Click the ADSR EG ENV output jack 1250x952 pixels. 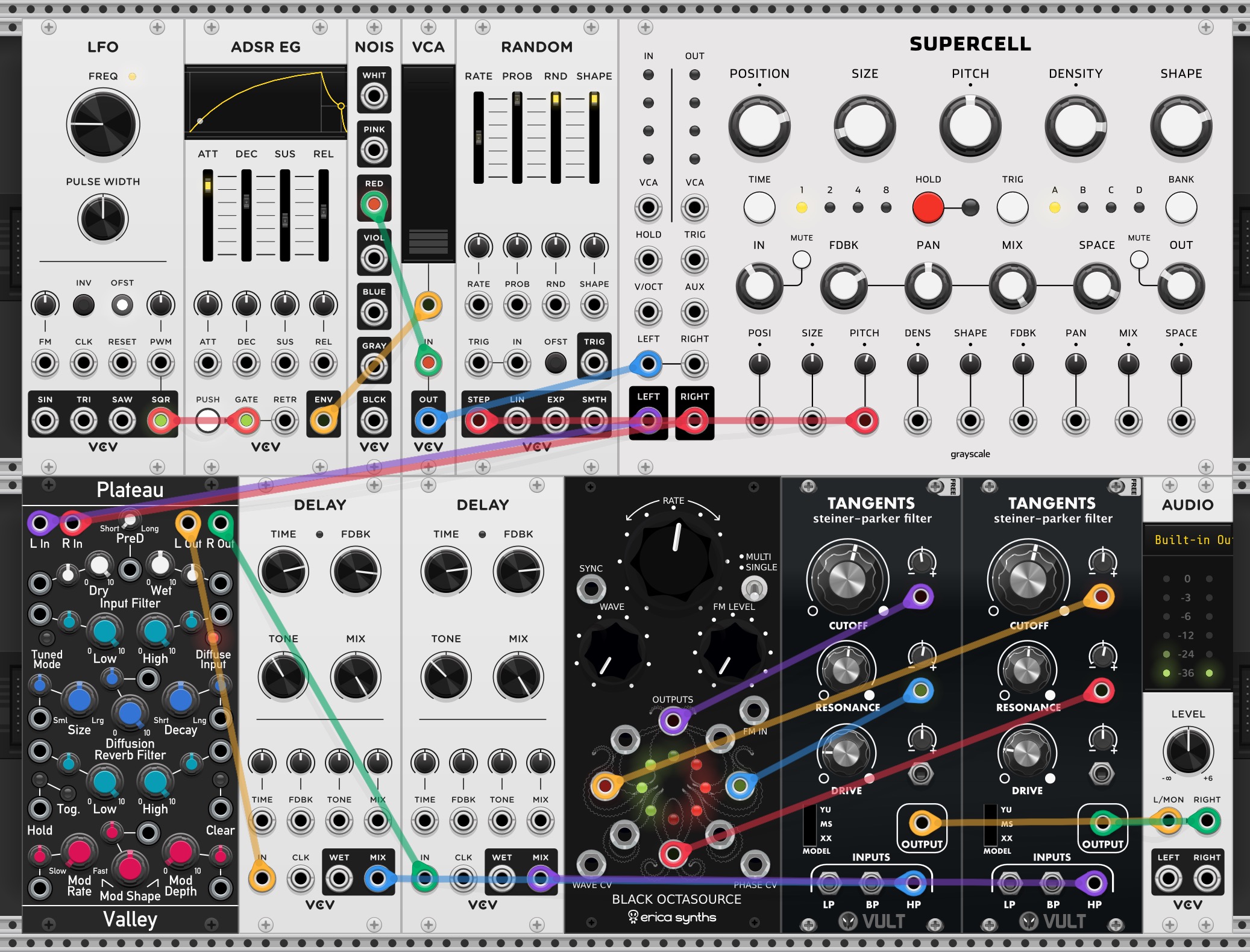324,421
